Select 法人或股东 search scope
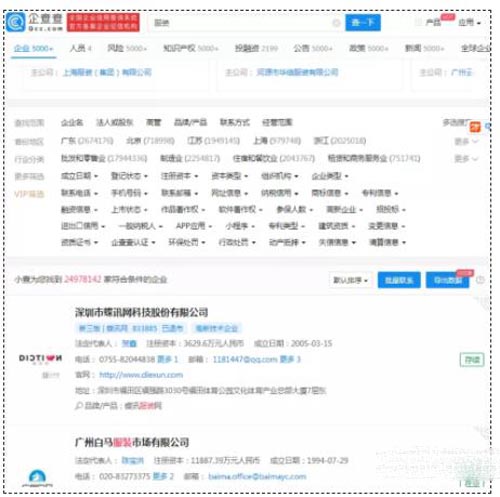500x497 pixels. 115,123
